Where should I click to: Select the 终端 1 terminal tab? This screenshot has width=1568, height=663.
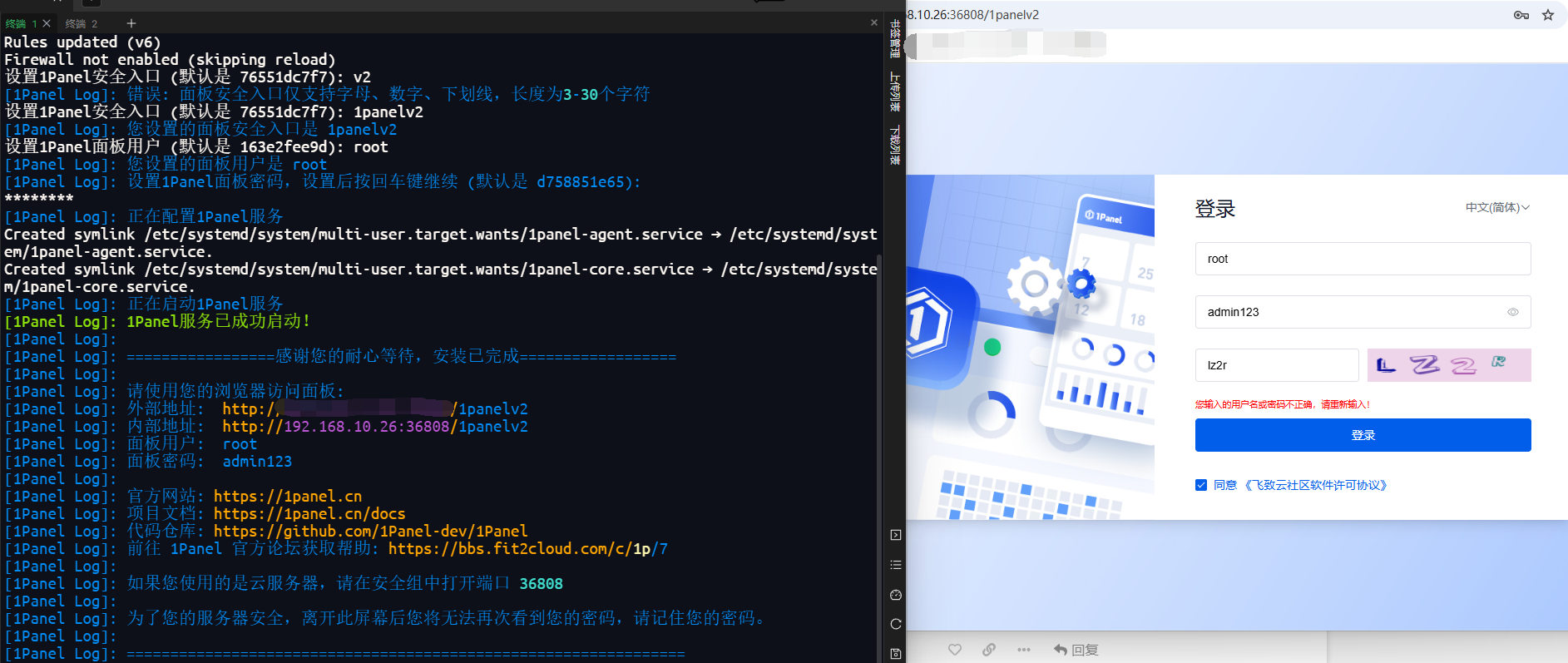[21, 23]
